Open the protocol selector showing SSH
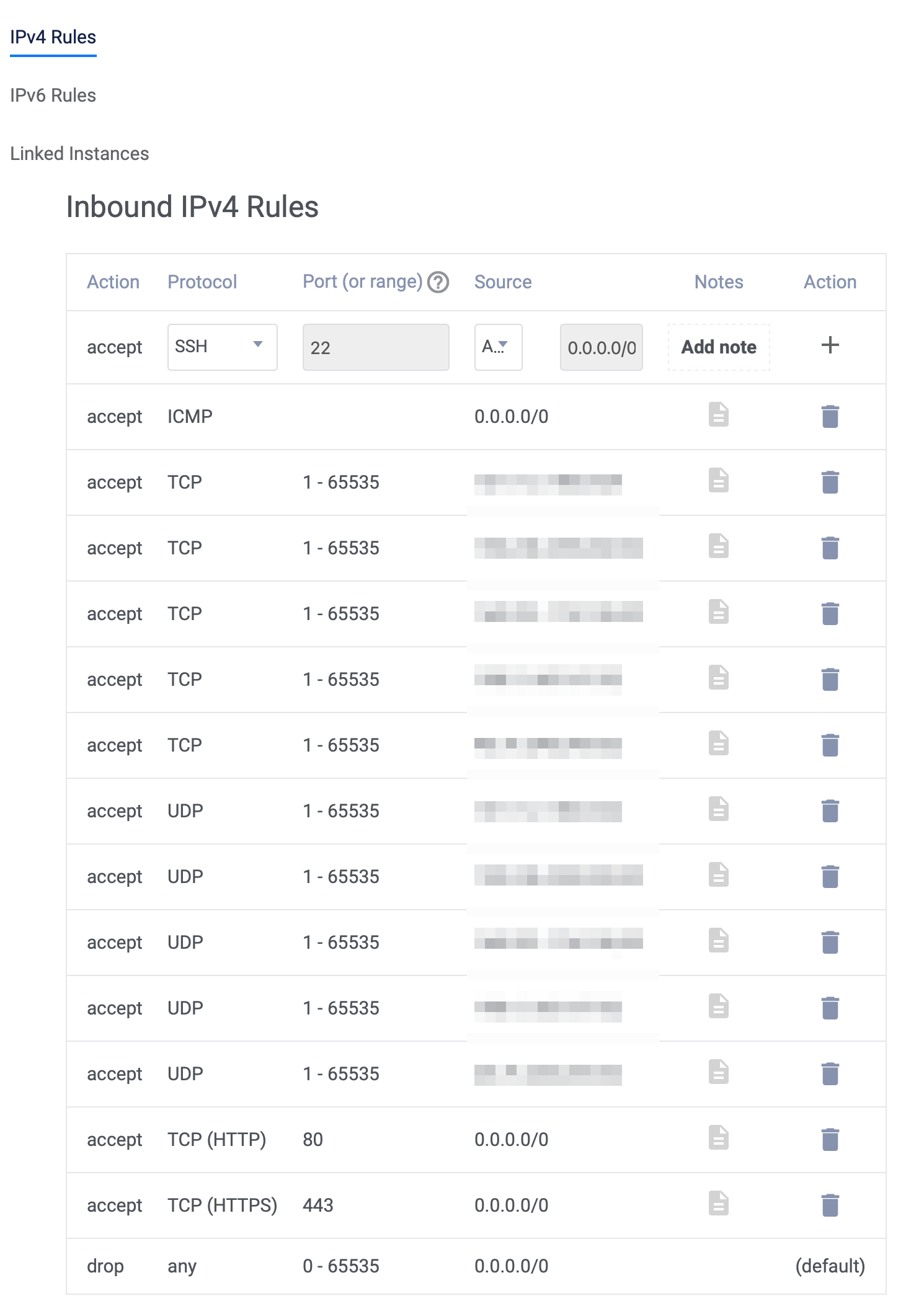This screenshot has width=924, height=1301. click(x=221, y=347)
